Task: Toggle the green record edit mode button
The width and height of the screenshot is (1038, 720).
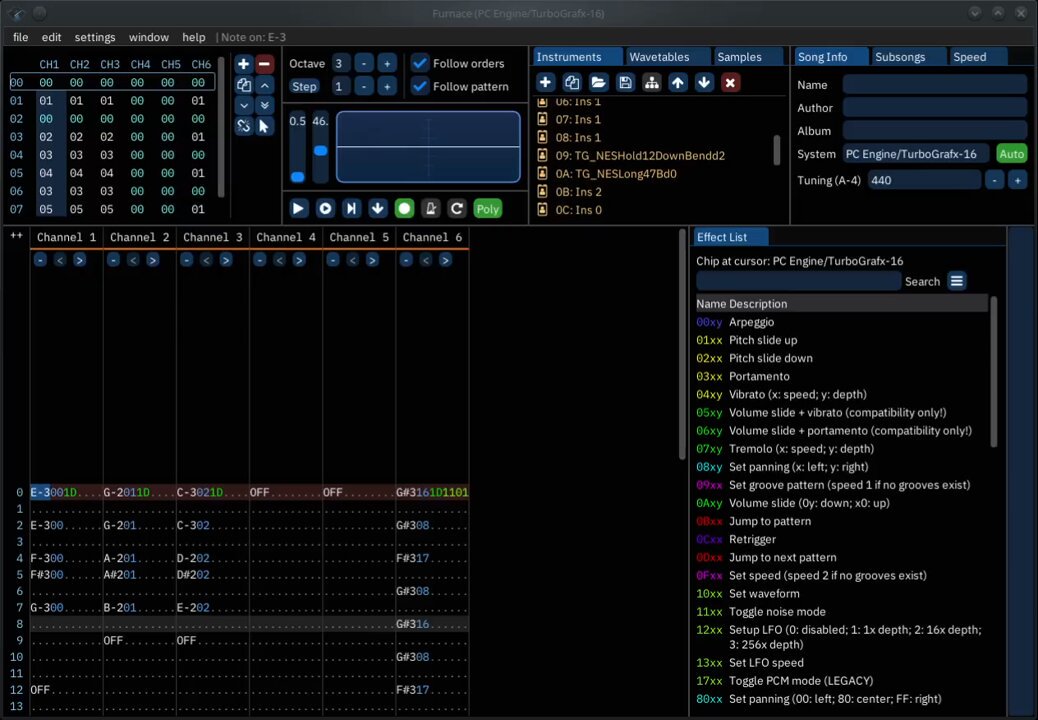Action: click(404, 208)
